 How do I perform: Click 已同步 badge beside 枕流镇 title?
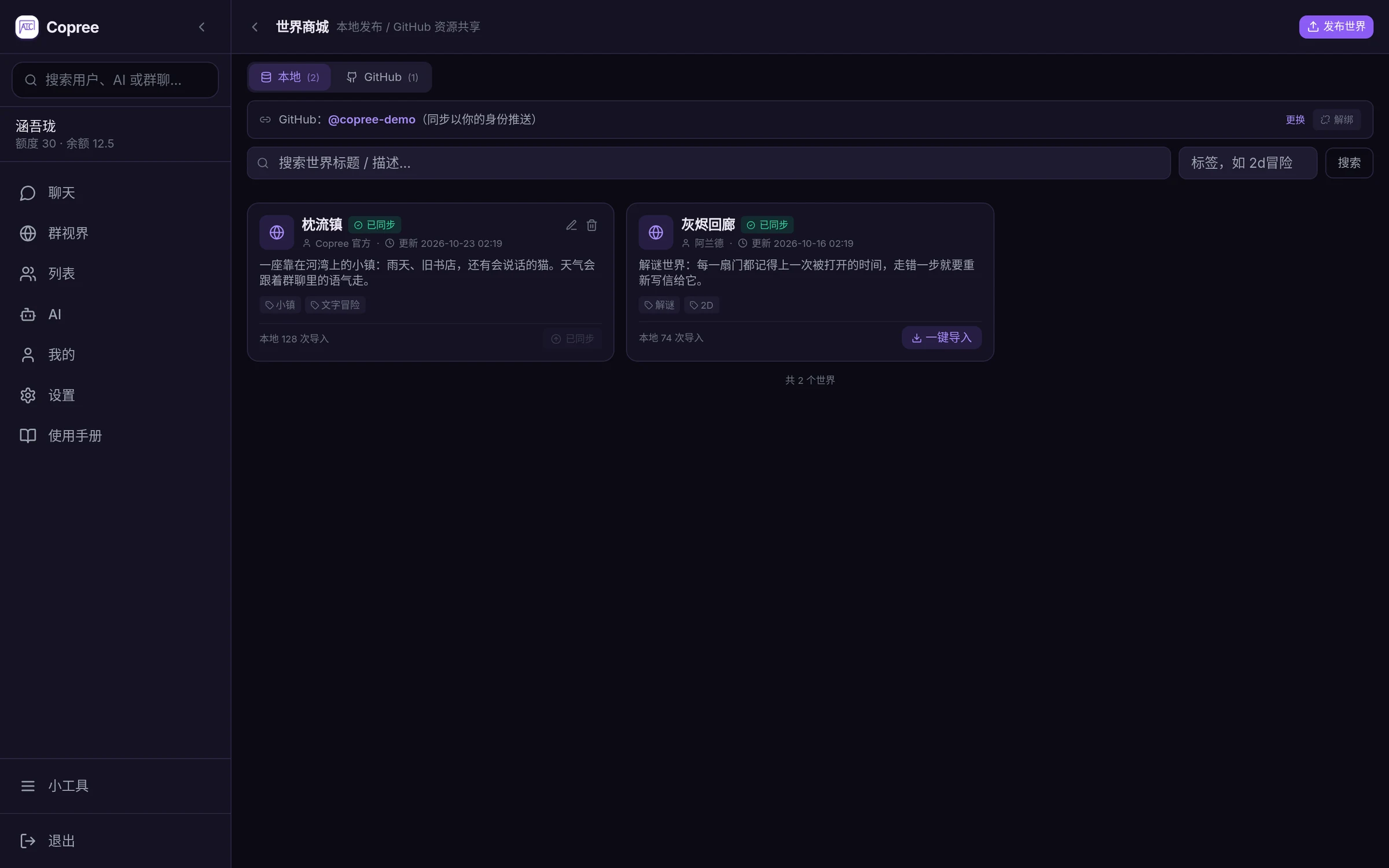pyautogui.click(x=375, y=225)
